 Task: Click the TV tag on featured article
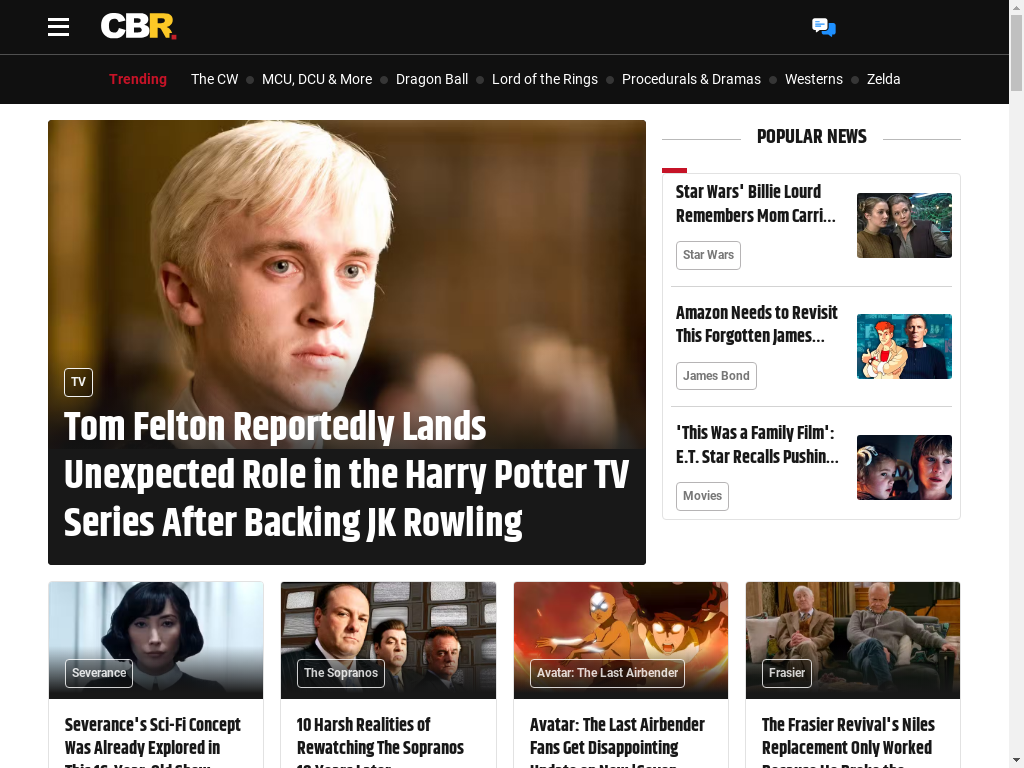click(78, 382)
